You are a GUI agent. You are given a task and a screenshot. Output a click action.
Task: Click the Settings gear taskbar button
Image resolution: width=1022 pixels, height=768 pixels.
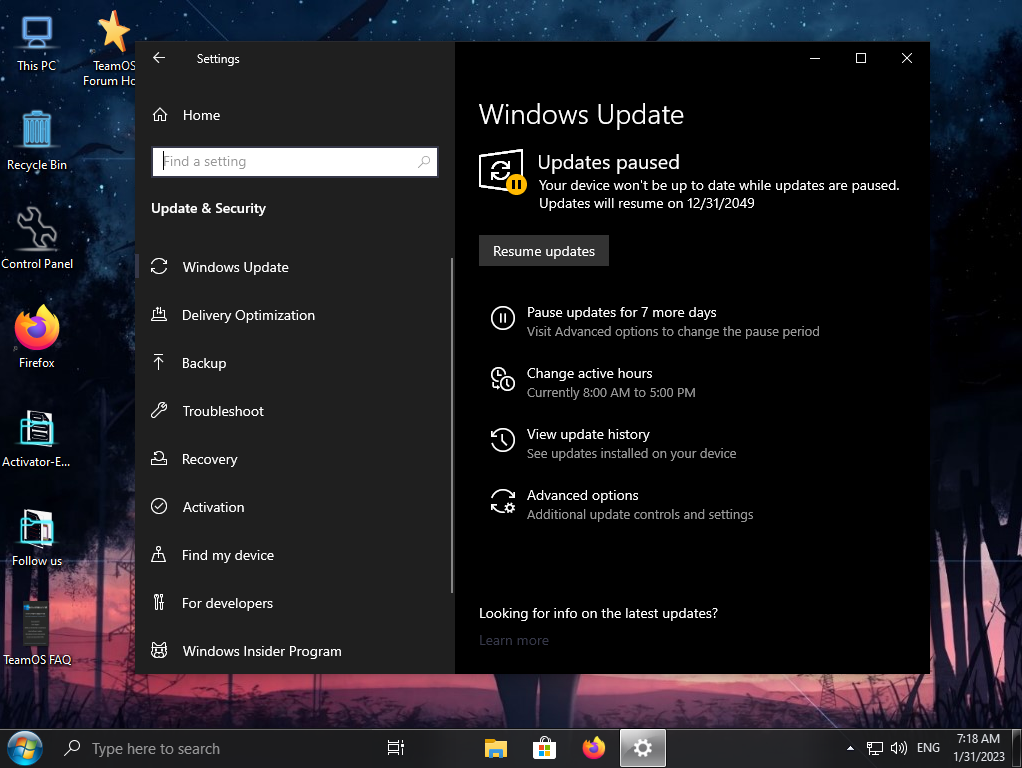tap(643, 748)
